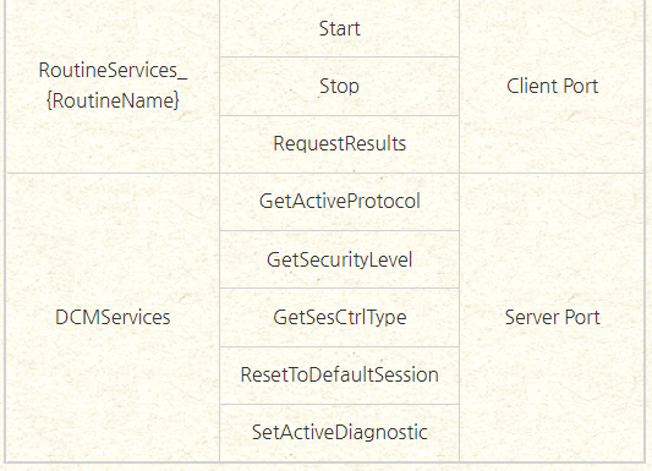Screen dimensions: 652x471
Task: Click the ResetToDefaultSession operation cell
Action: click(339, 375)
